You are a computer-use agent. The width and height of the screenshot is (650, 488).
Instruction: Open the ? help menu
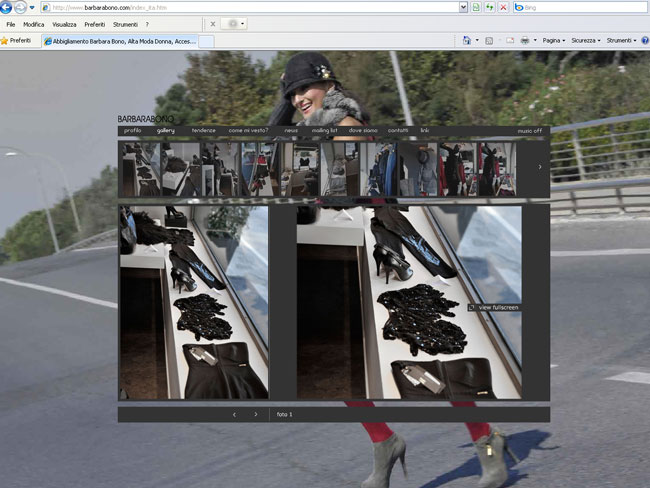[147, 24]
